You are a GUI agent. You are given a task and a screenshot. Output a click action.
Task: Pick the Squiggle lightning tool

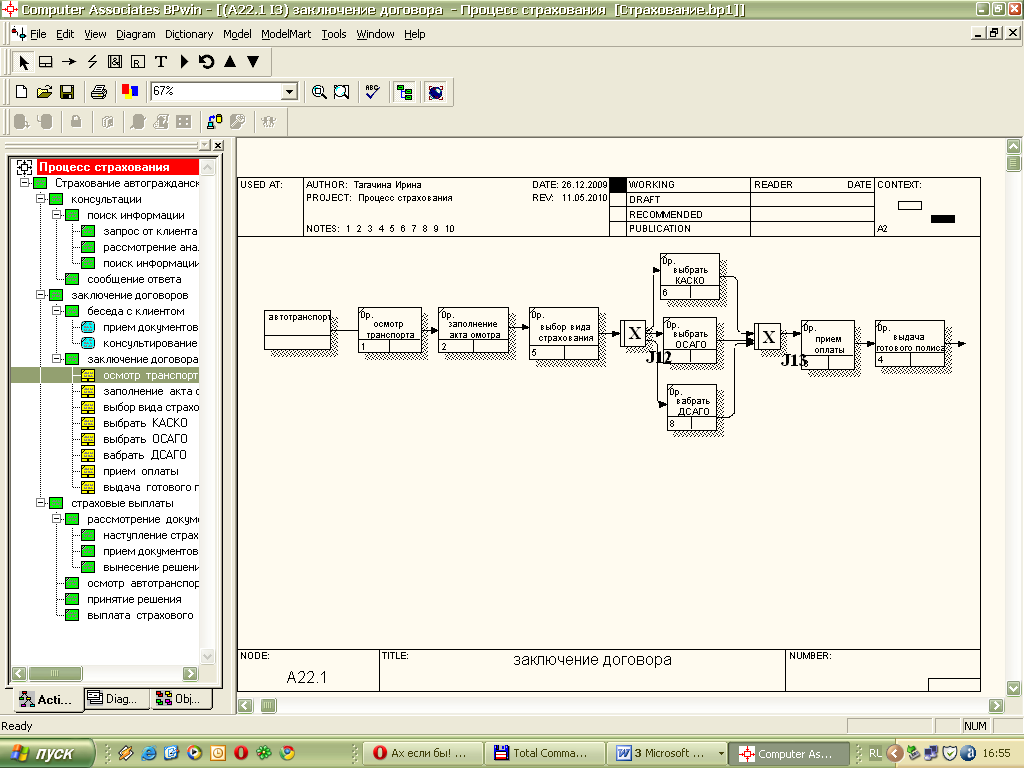(x=92, y=62)
